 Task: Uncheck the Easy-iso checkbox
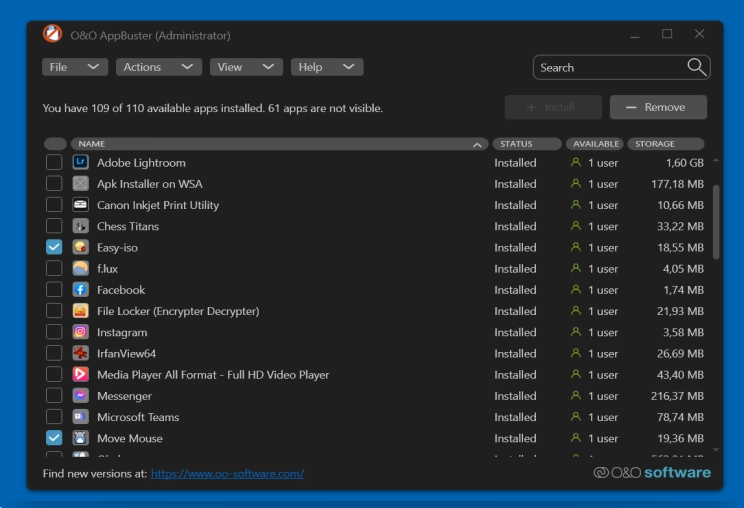point(54,247)
